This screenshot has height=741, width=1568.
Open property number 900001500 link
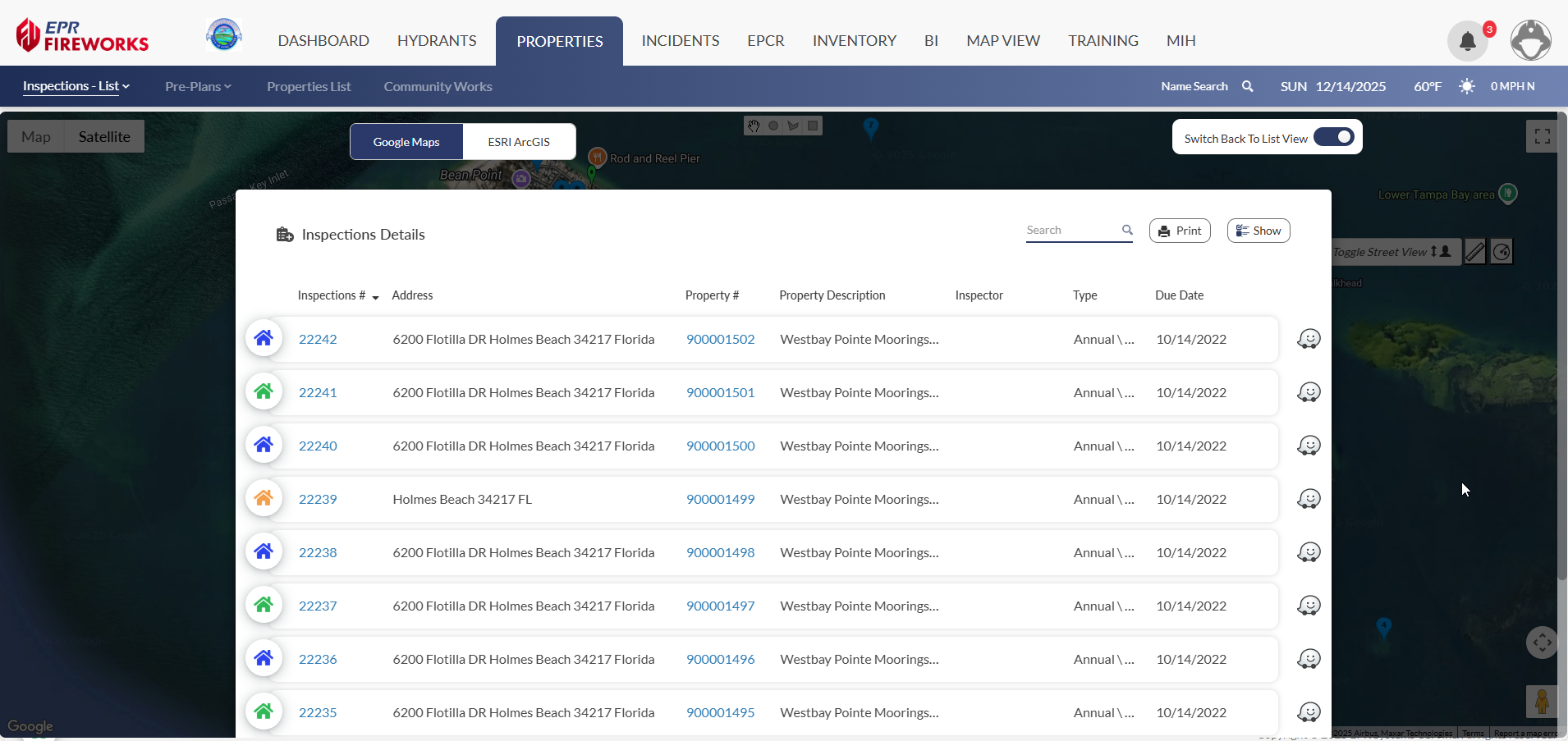click(x=720, y=446)
